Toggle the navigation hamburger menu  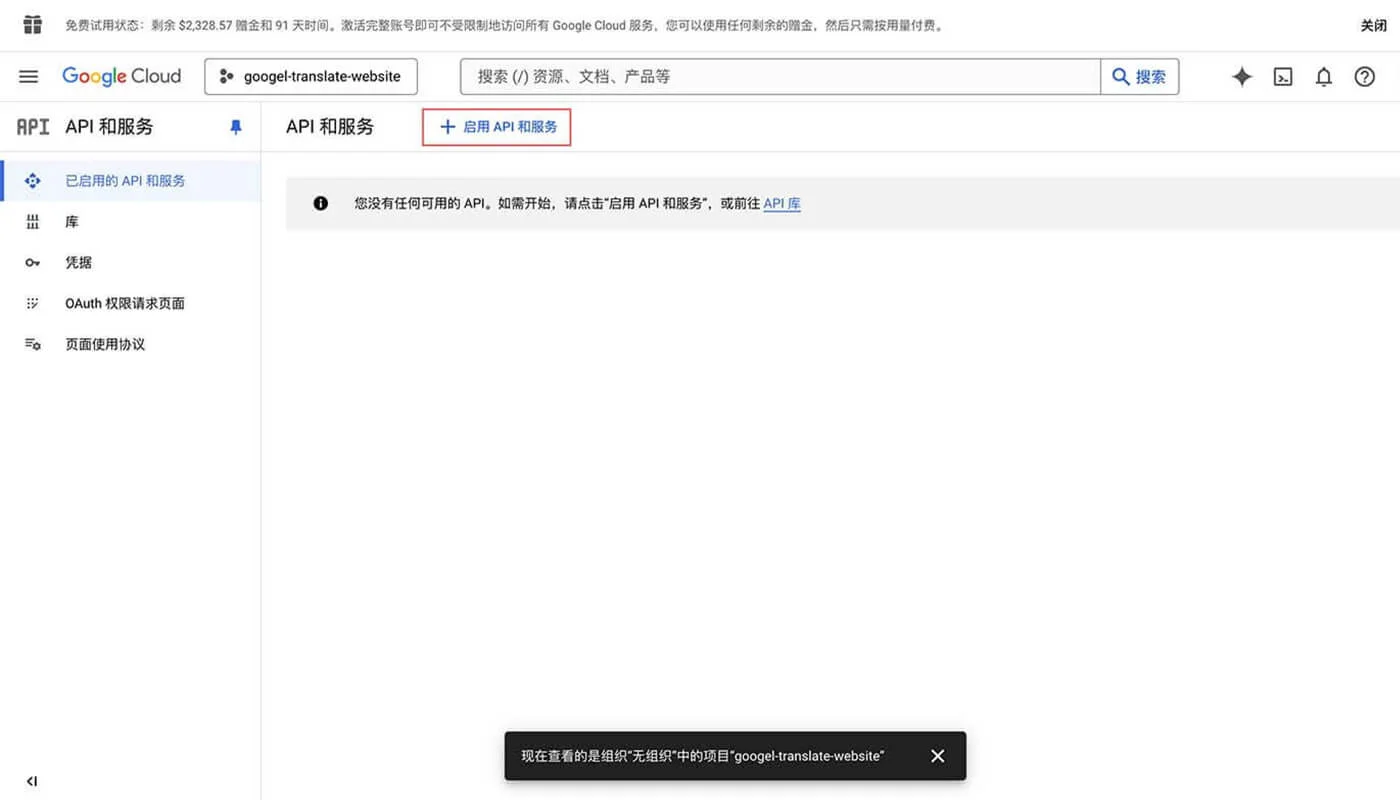pyautogui.click(x=28, y=76)
